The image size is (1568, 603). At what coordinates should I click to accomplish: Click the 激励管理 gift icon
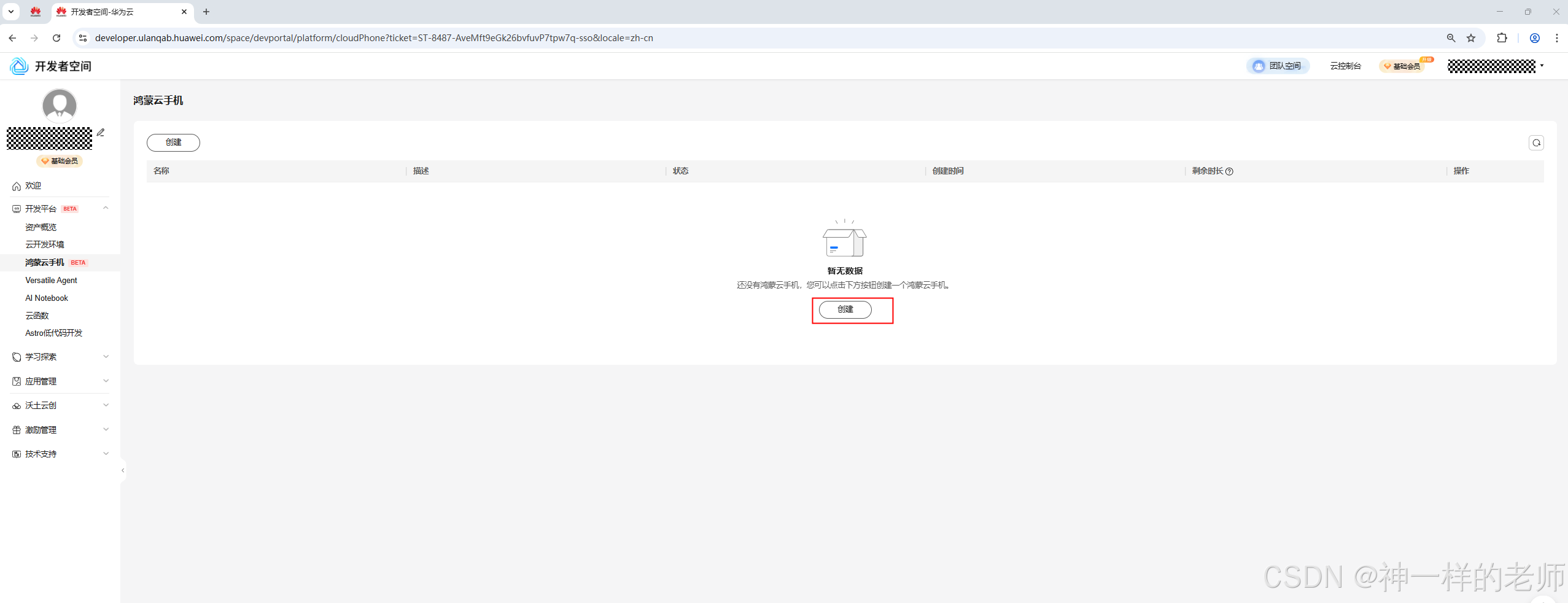coord(17,430)
